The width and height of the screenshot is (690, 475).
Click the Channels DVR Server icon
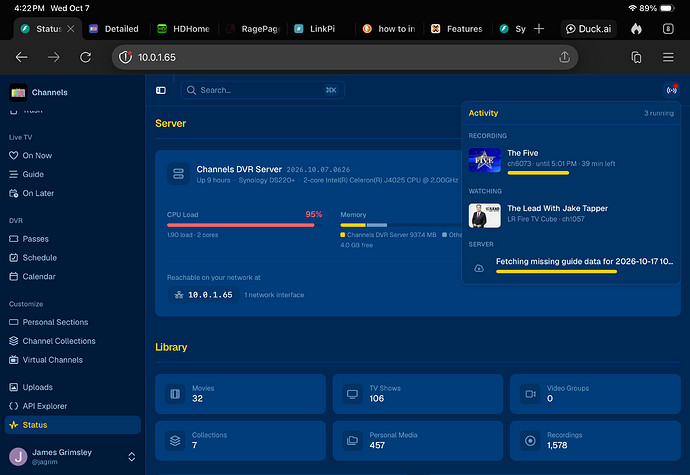tap(178, 174)
